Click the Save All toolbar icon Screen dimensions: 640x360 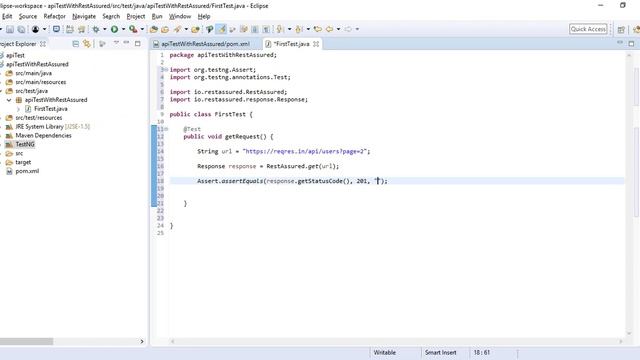[21, 29]
